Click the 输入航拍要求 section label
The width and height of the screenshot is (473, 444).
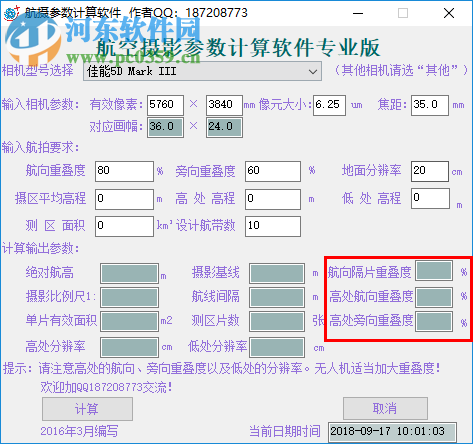point(40,147)
